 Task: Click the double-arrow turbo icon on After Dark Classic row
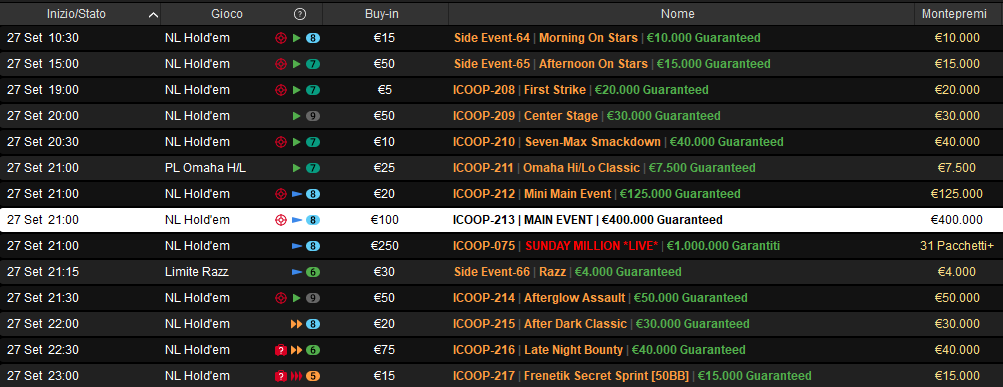[x=297, y=324]
